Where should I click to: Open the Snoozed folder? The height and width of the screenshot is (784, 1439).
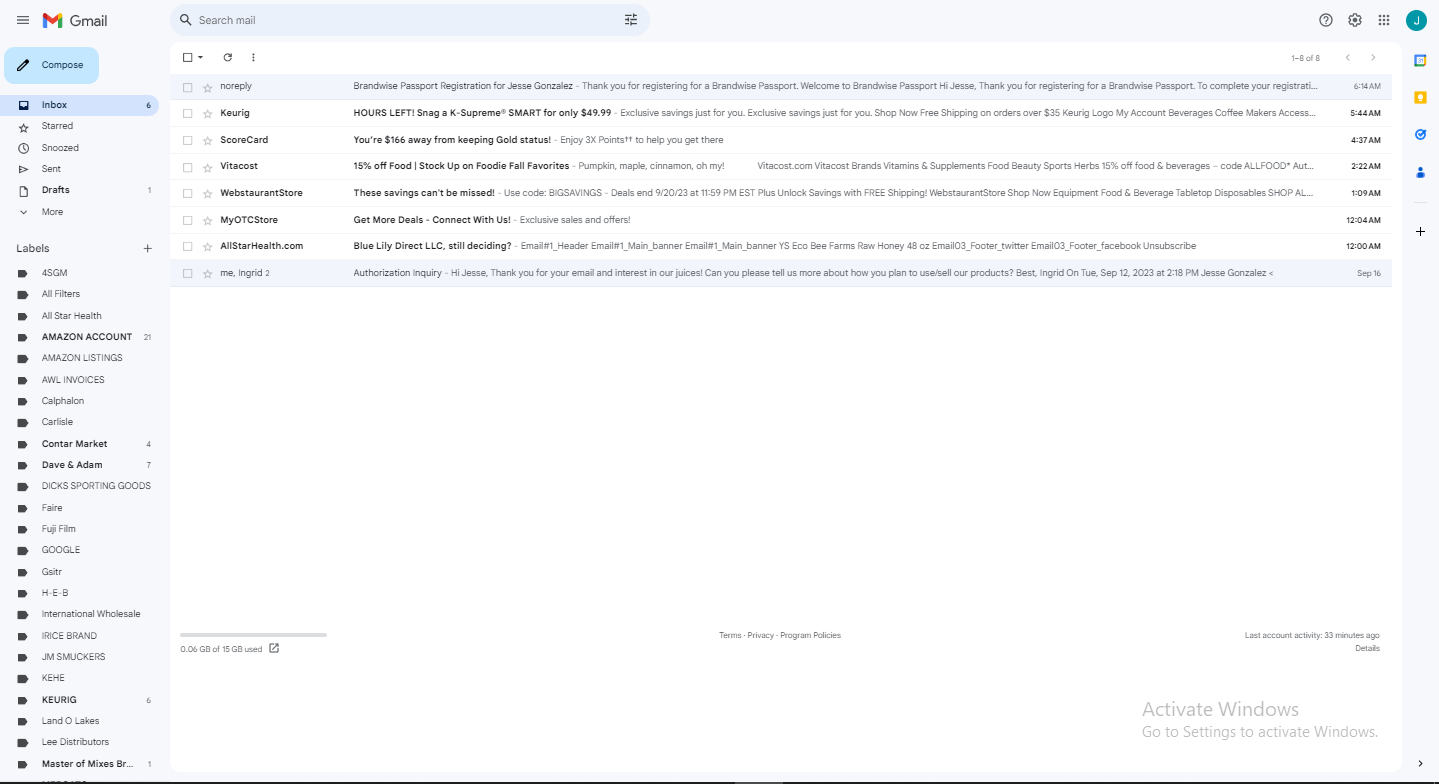pyautogui.click(x=79, y=148)
